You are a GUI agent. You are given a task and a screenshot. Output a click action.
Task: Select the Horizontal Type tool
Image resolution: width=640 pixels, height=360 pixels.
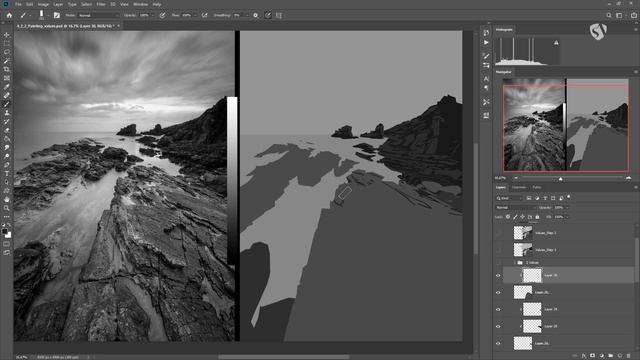7,173
